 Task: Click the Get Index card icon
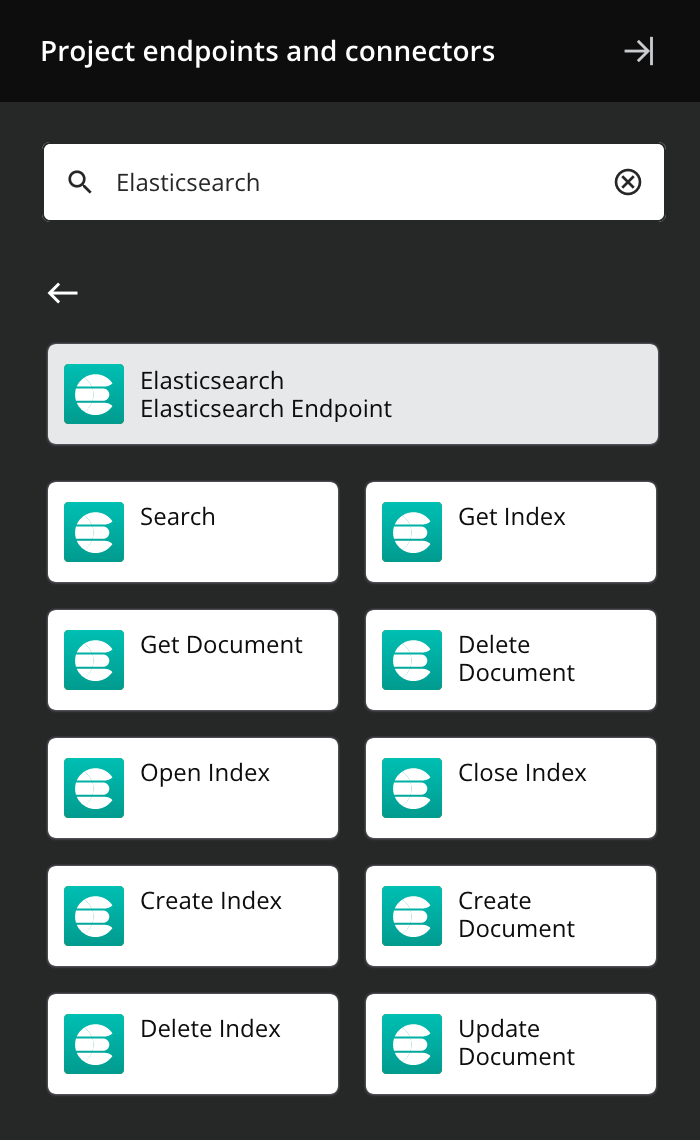(412, 532)
